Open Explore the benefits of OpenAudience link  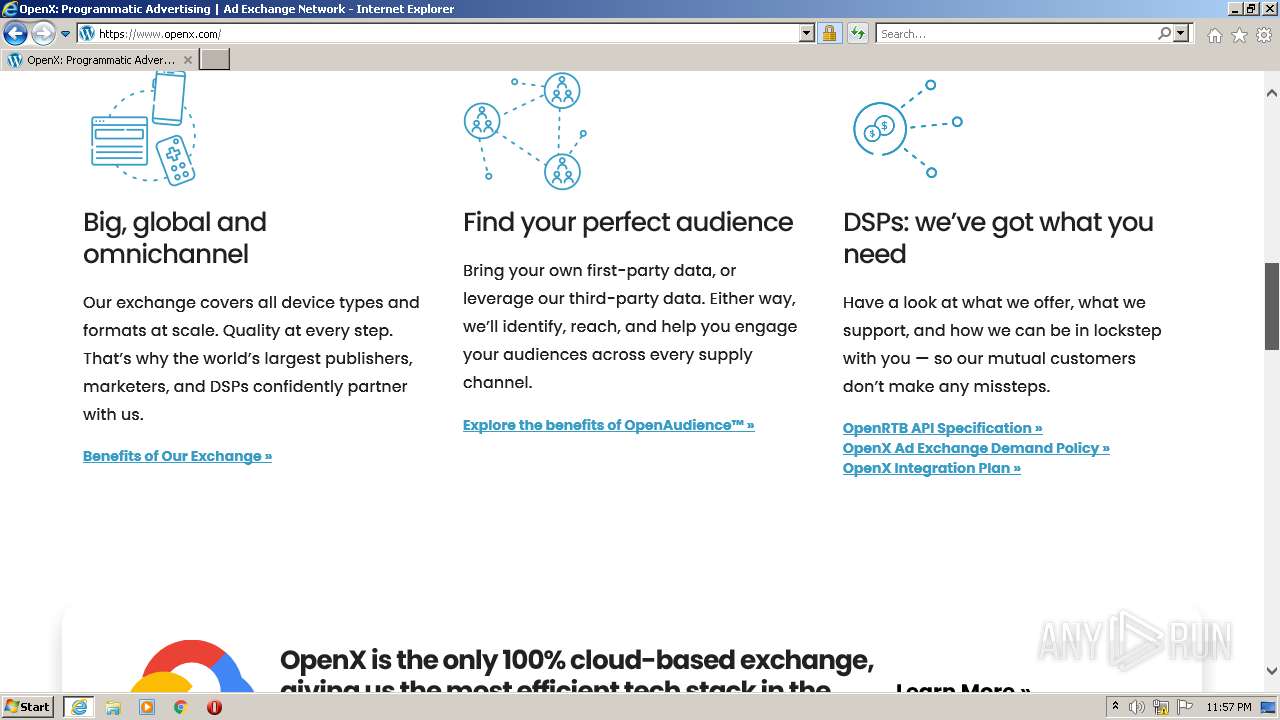[608, 425]
